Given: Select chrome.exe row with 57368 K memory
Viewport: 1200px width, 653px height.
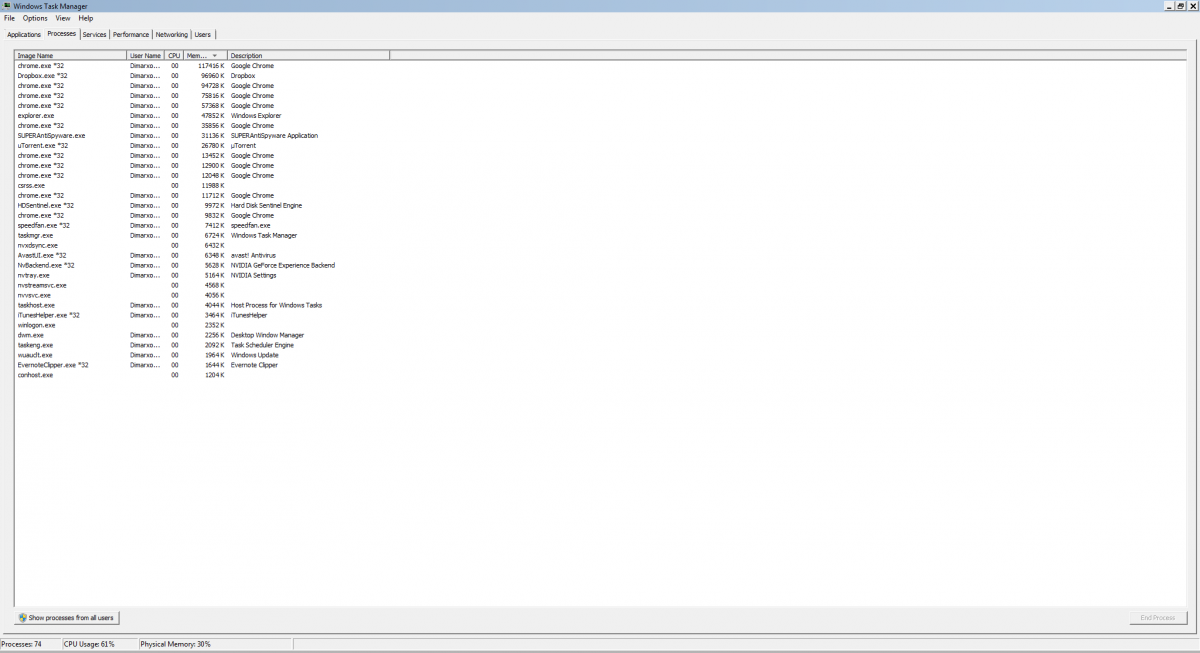Looking at the screenshot, I should coord(202,106).
